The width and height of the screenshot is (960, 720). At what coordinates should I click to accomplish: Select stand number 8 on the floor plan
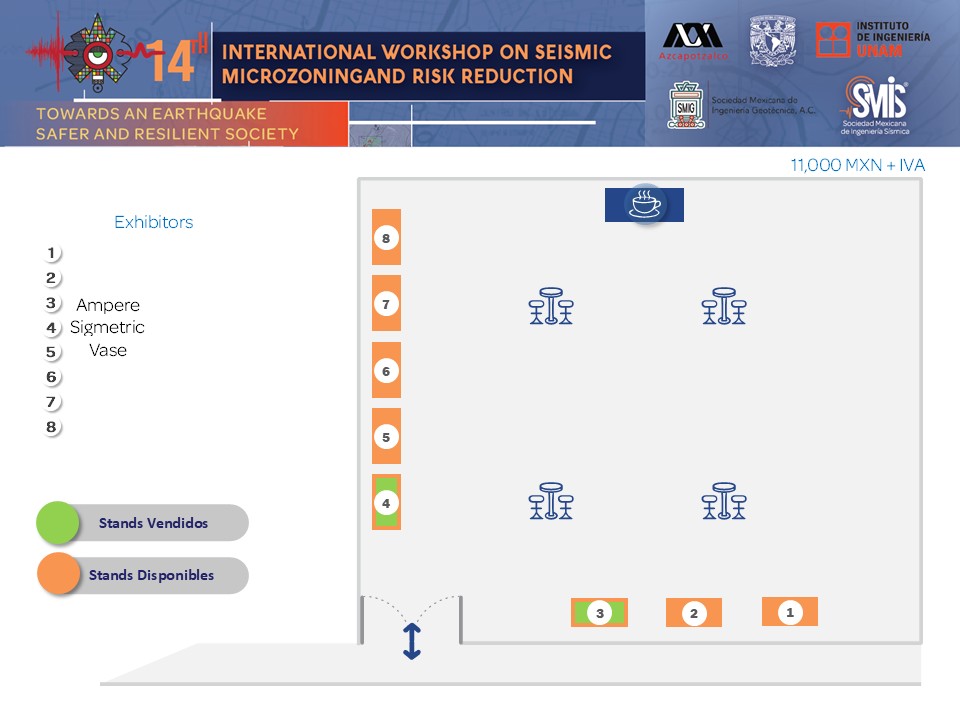(386, 238)
